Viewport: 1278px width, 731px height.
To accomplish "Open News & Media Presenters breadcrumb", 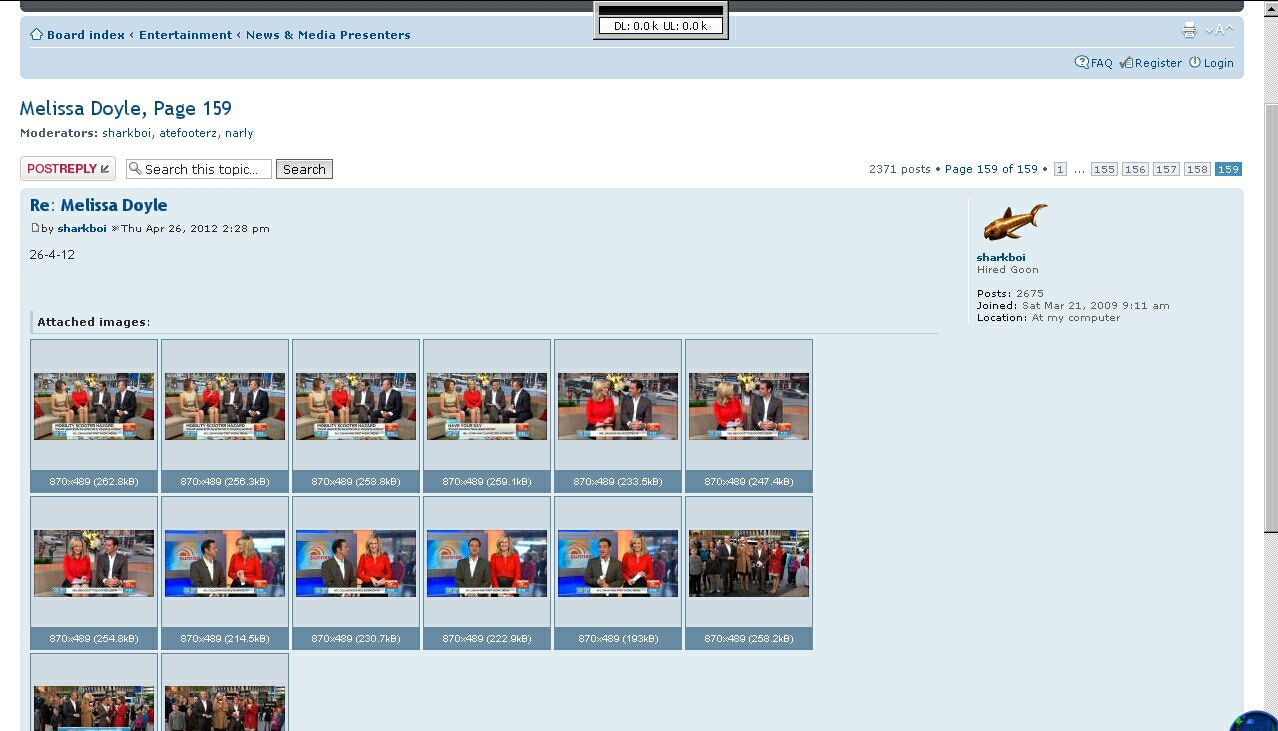I will 328,35.
